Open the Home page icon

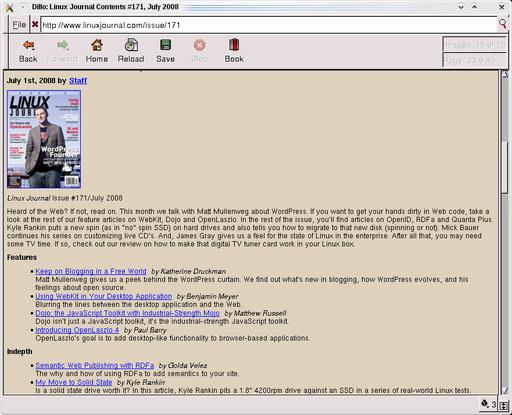(97, 45)
